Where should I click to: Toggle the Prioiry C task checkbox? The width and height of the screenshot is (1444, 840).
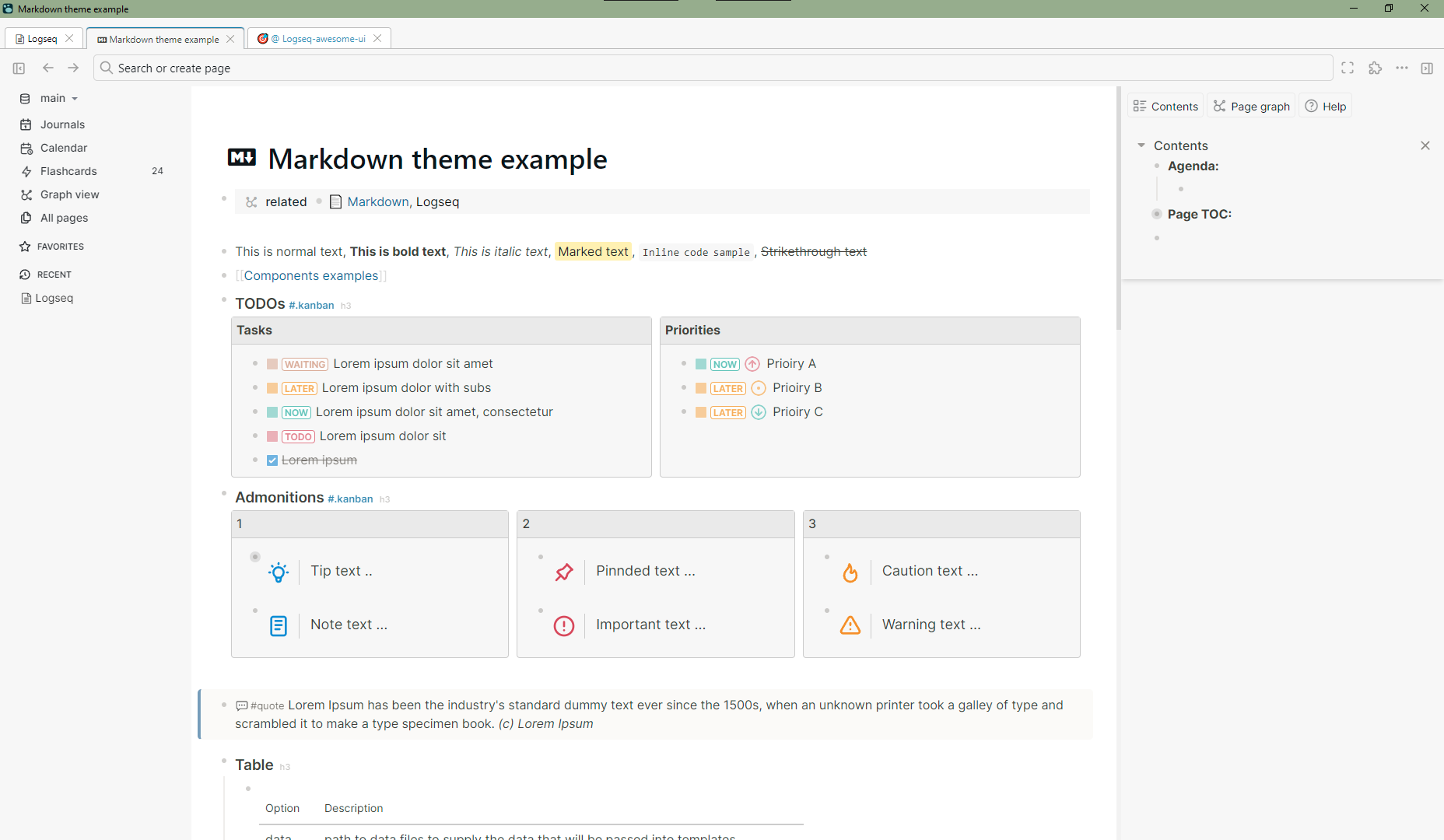pyautogui.click(x=701, y=412)
